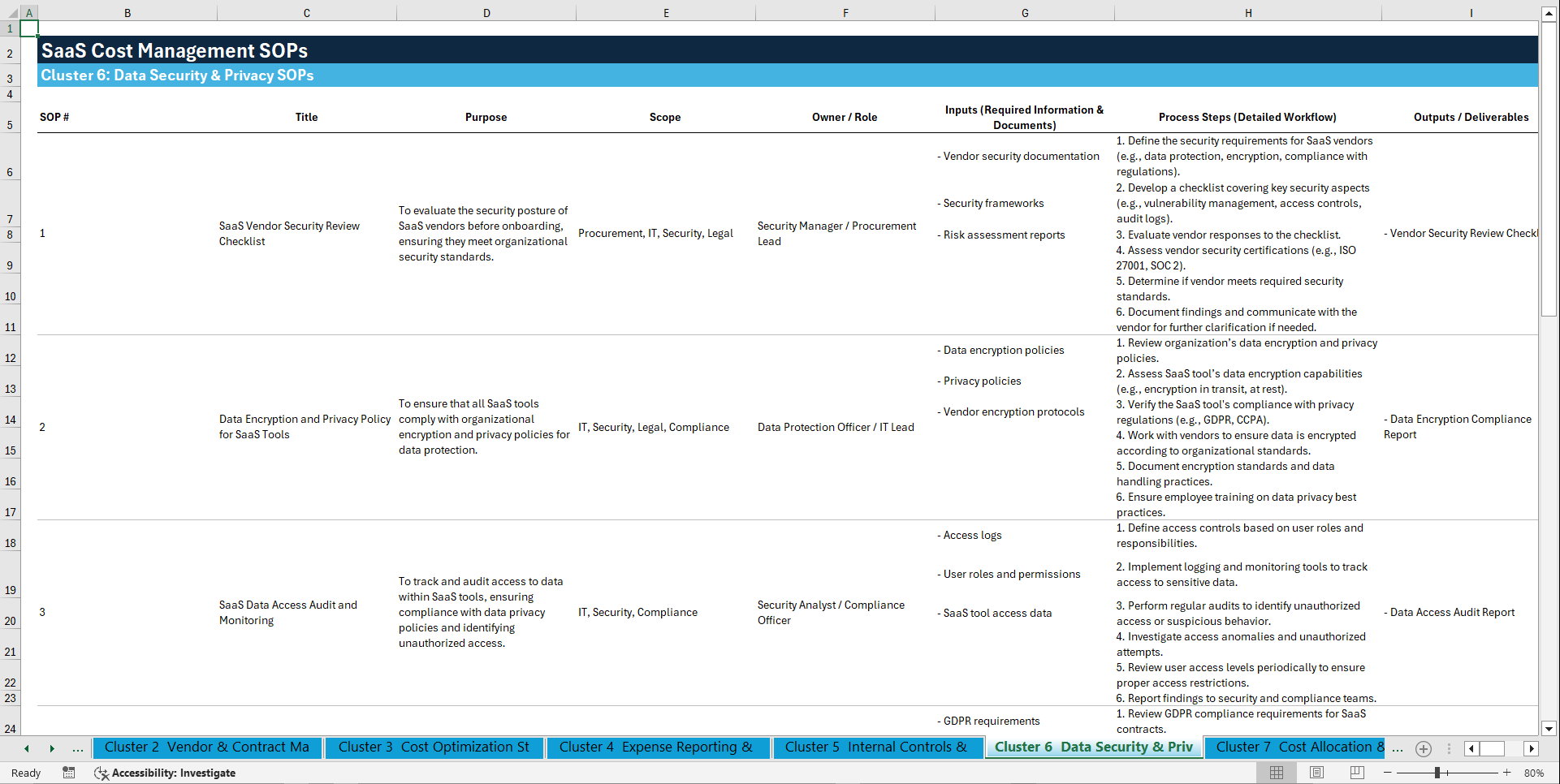Click the Zoom In plus icon
Image resolution: width=1560 pixels, height=784 pixels.
click(x=1507, y=773)
